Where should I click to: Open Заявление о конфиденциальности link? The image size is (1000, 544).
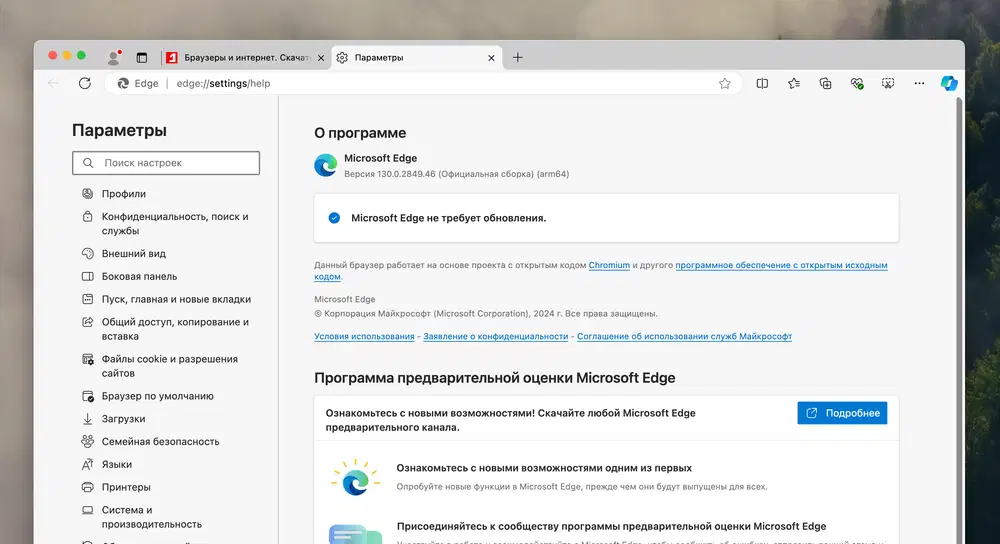tap(496, 337)
